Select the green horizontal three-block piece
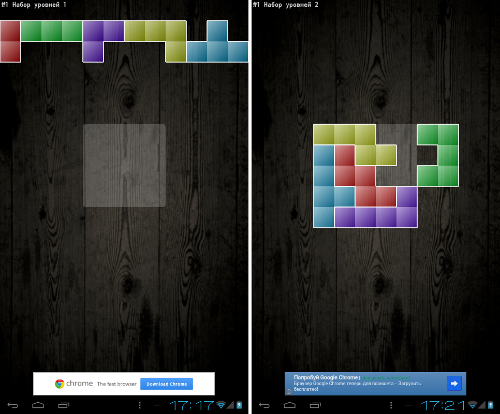500x414 pixels. point(51,31)
